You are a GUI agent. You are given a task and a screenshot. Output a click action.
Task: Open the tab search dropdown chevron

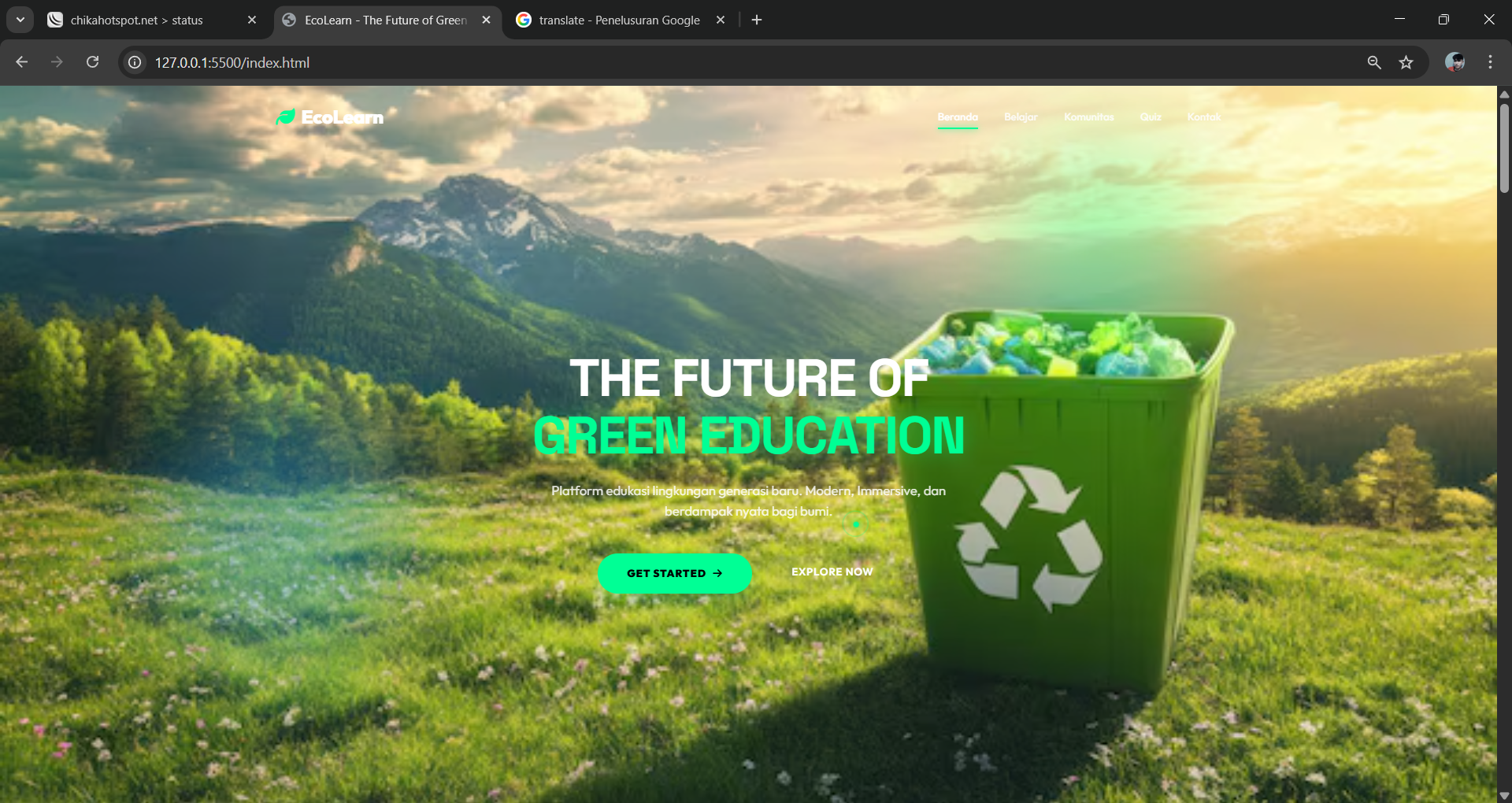[x=20, y=20]
